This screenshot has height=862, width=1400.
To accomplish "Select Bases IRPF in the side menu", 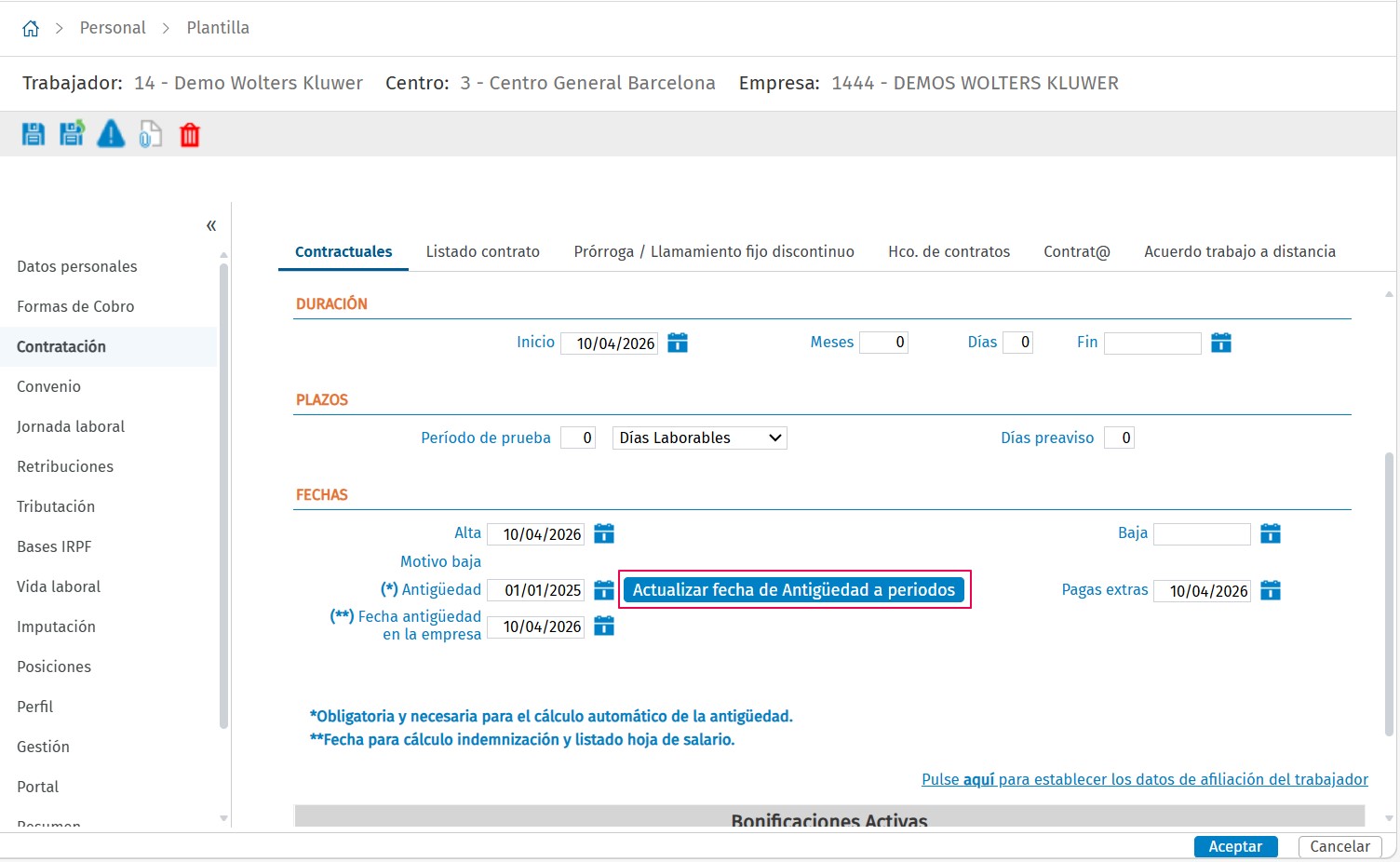I will click(x=54, y=546).
